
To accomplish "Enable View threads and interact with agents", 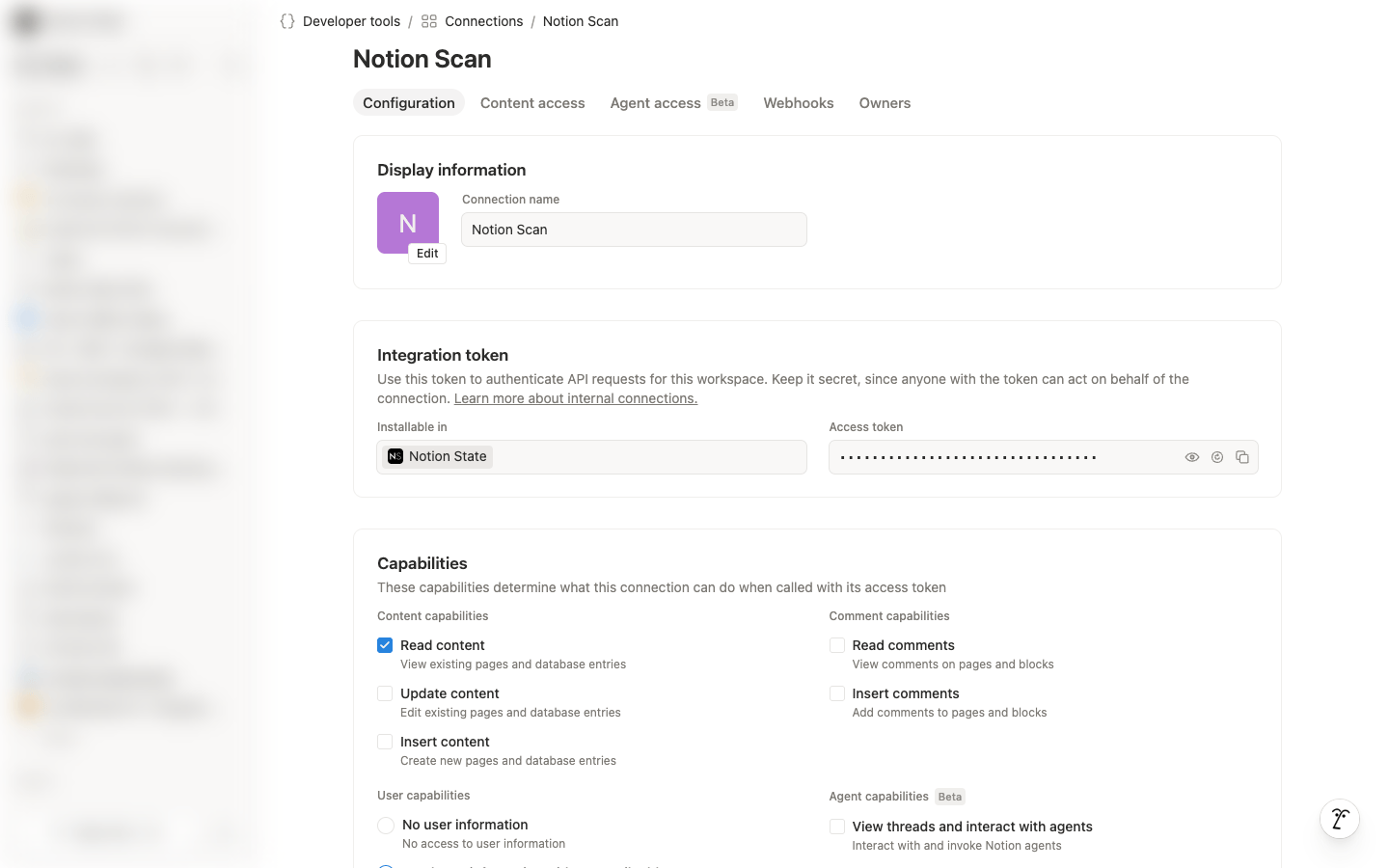I will tap(837, 827).
